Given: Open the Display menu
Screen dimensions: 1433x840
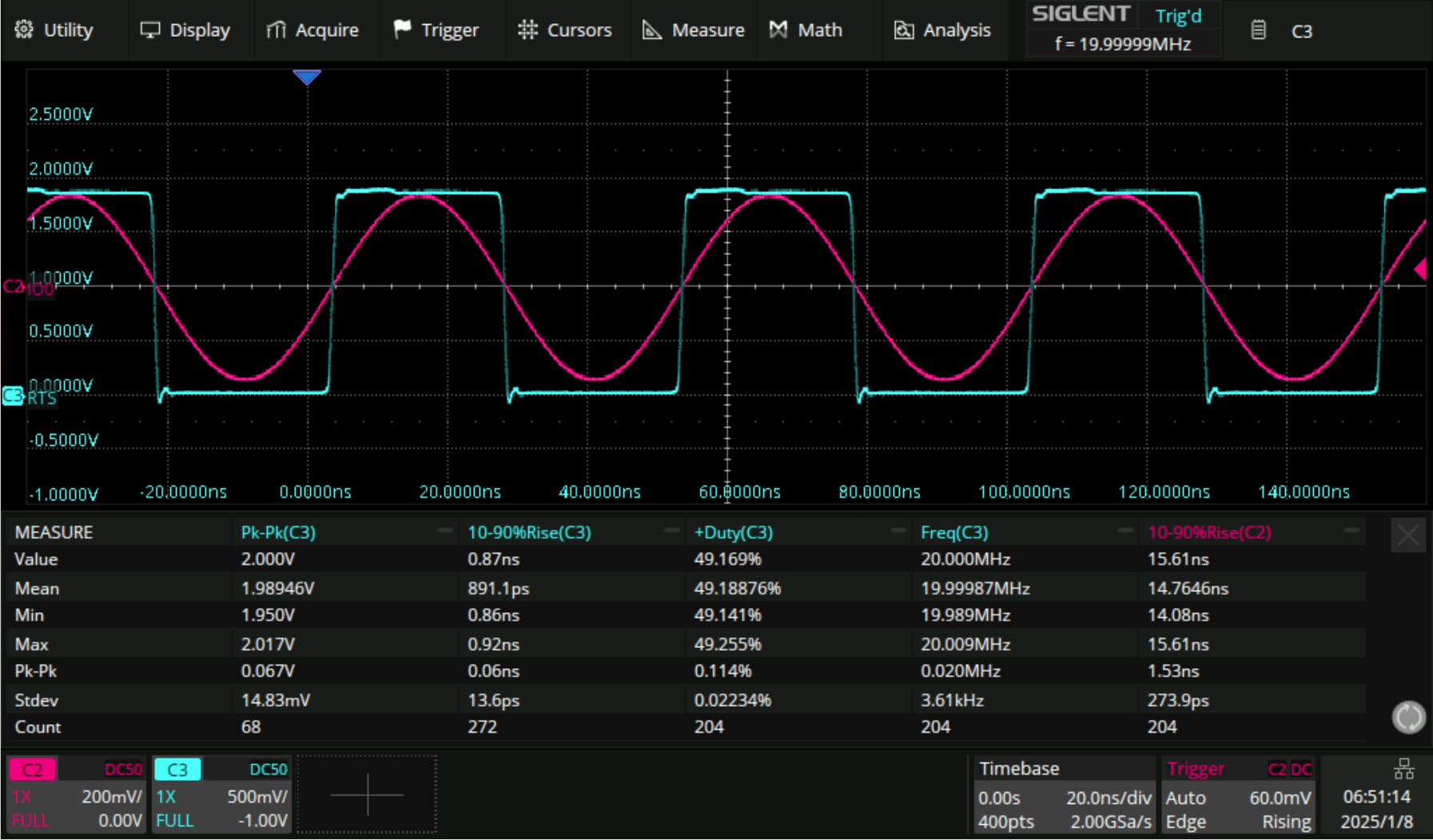Looking at the screenshot, I should coord(185,30).
